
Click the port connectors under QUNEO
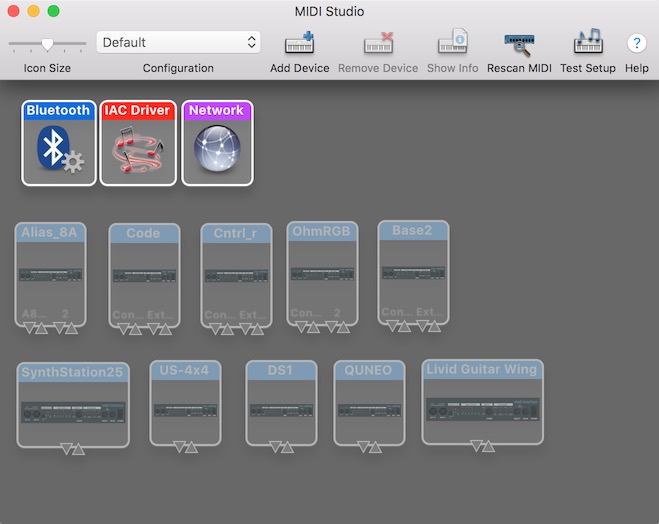coord(369,447)
